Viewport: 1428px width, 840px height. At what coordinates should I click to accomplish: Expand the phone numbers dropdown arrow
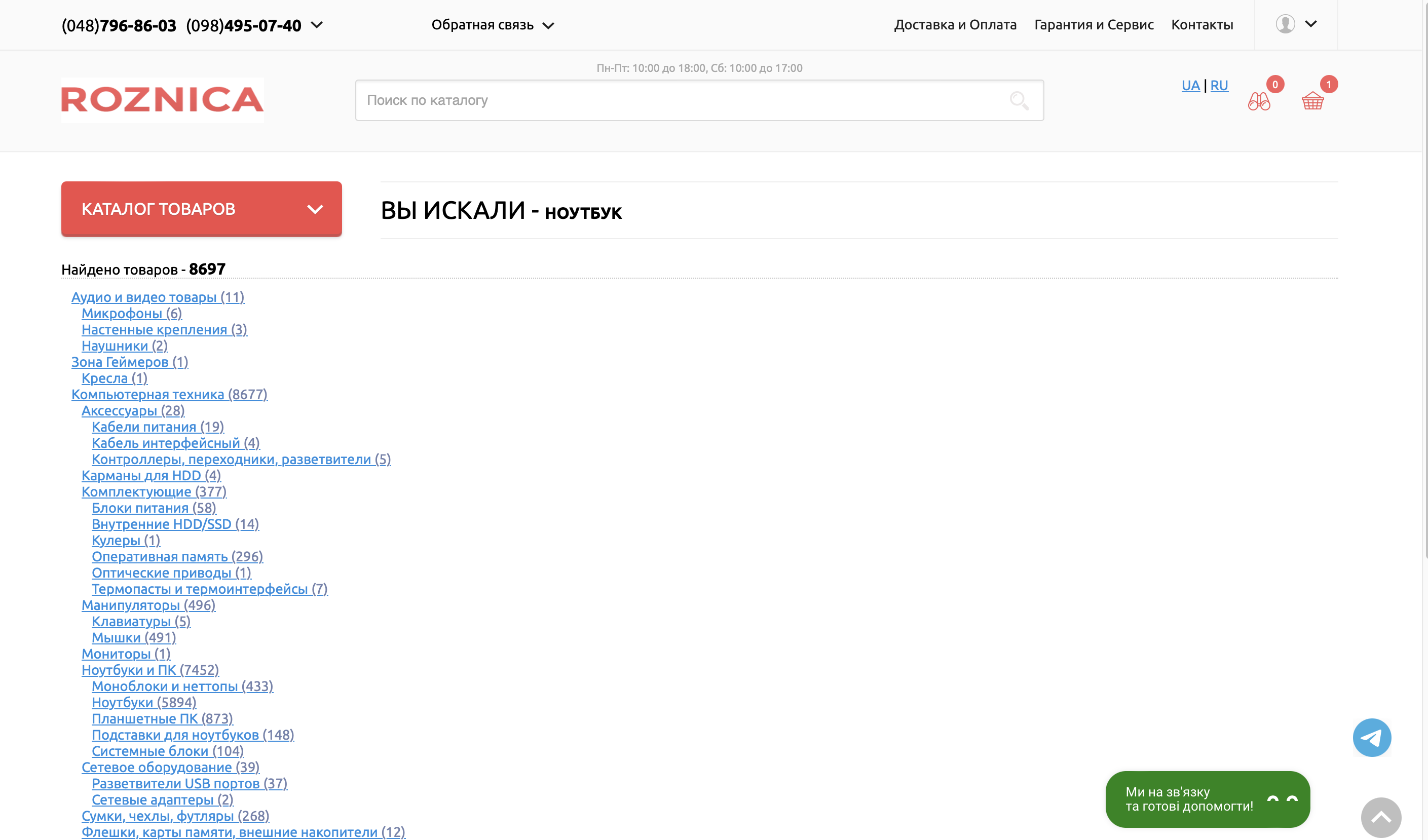click(x=317, y=25)
